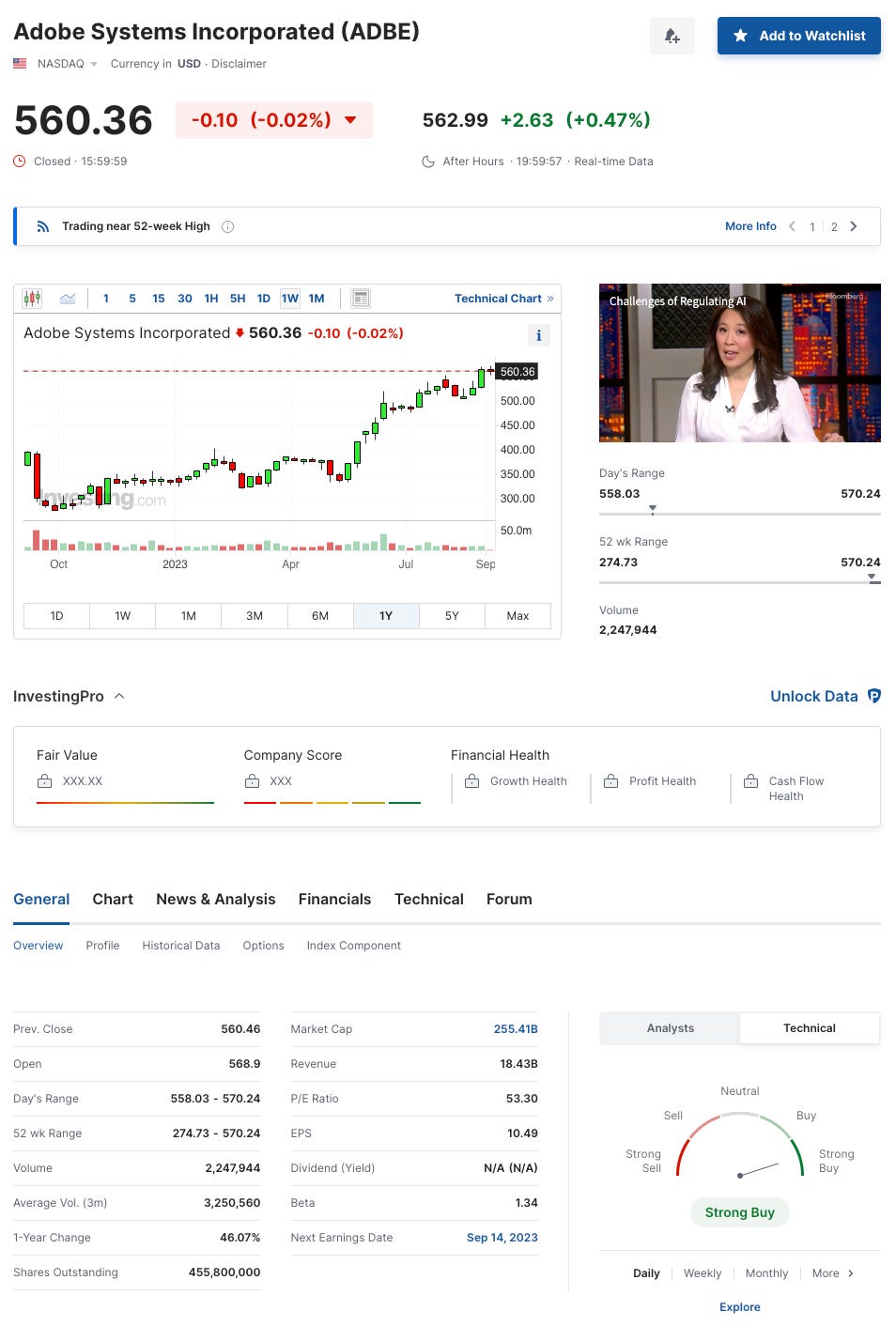This screenshot has width=896, height=1326.
Task: Set chart range to Max
Action: tap(518, 616)
